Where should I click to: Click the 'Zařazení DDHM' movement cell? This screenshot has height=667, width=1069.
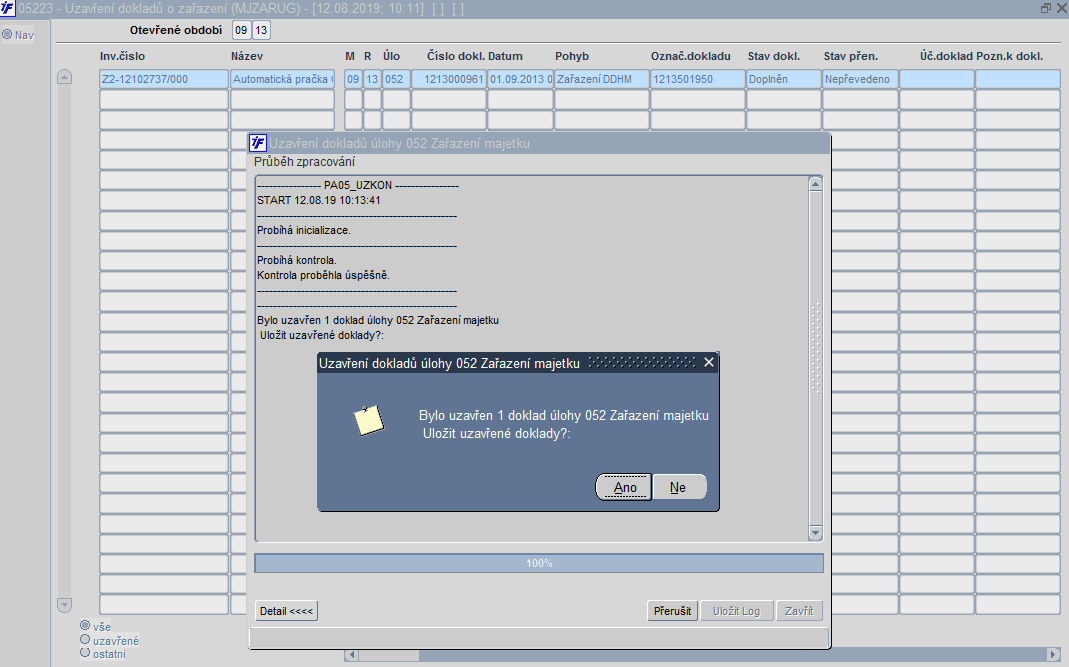pyautogui.click(x=601, y=79)
